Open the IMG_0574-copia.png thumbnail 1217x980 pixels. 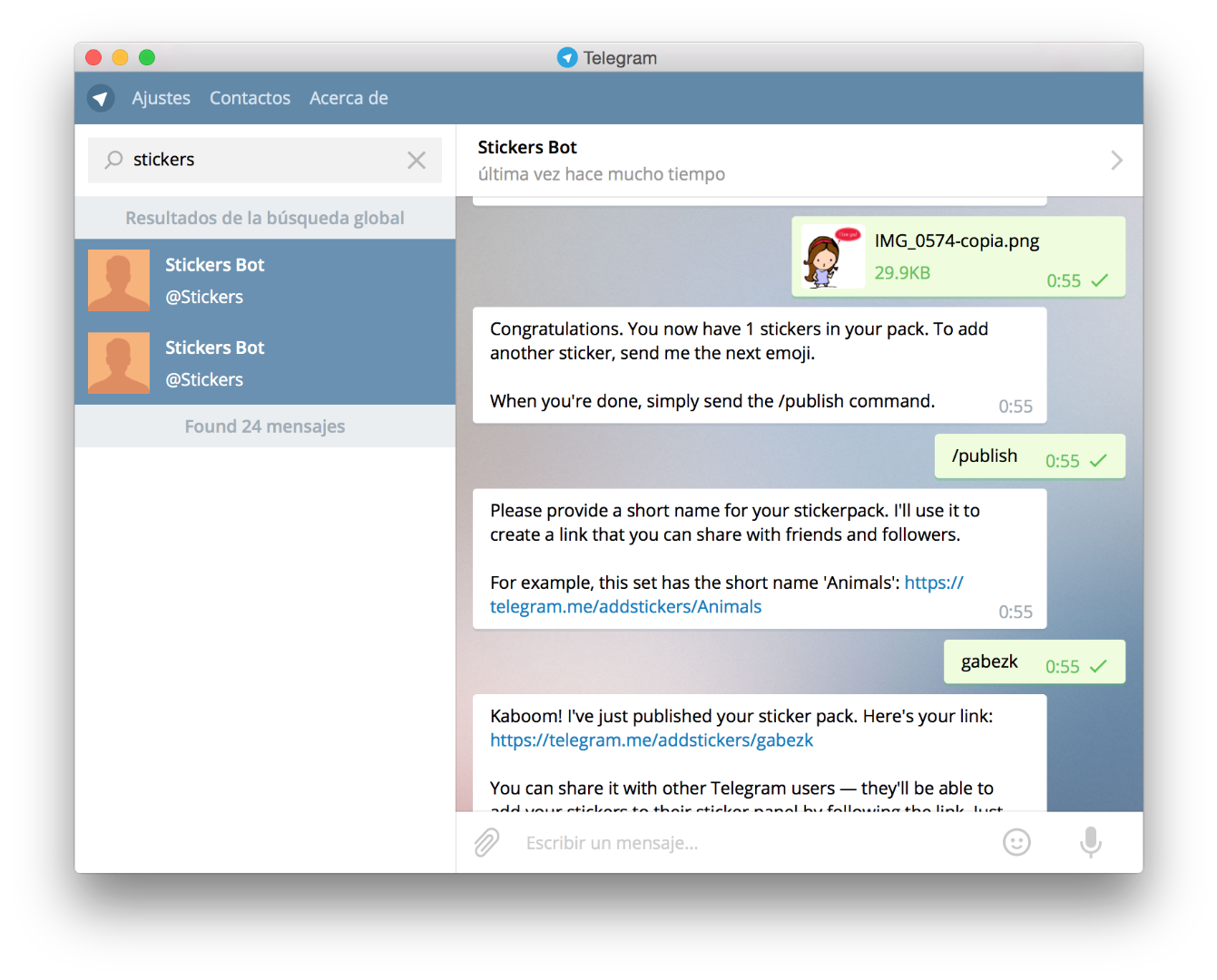[x=833, y=257]
